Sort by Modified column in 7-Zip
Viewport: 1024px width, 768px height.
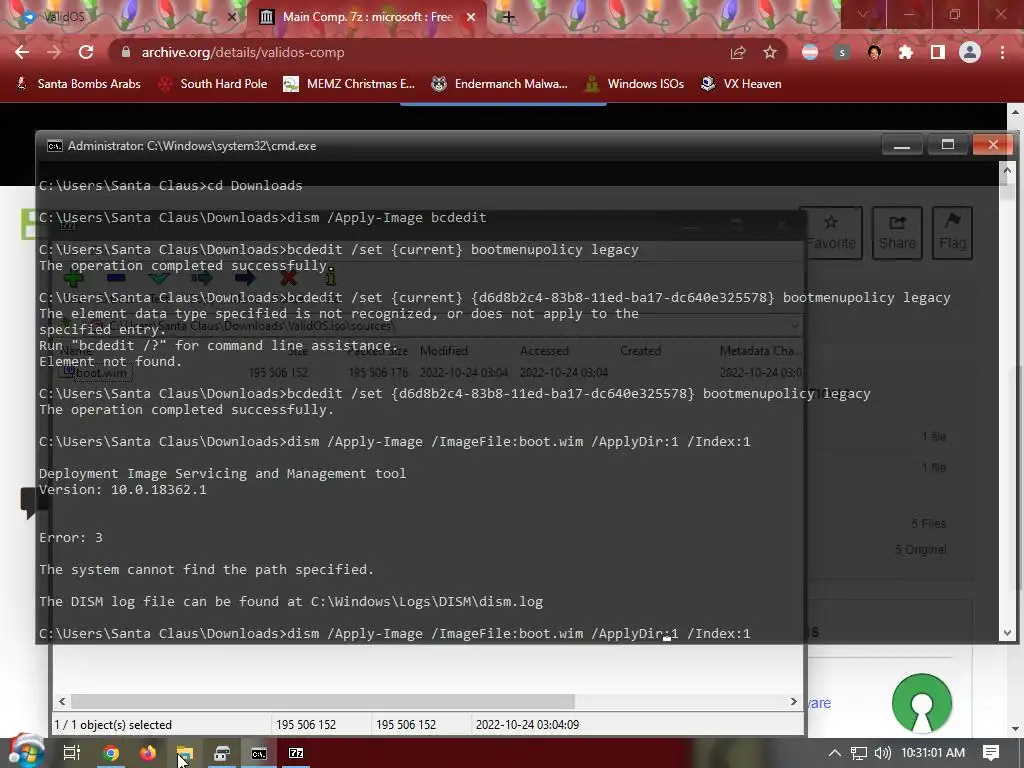coord(444,351)
